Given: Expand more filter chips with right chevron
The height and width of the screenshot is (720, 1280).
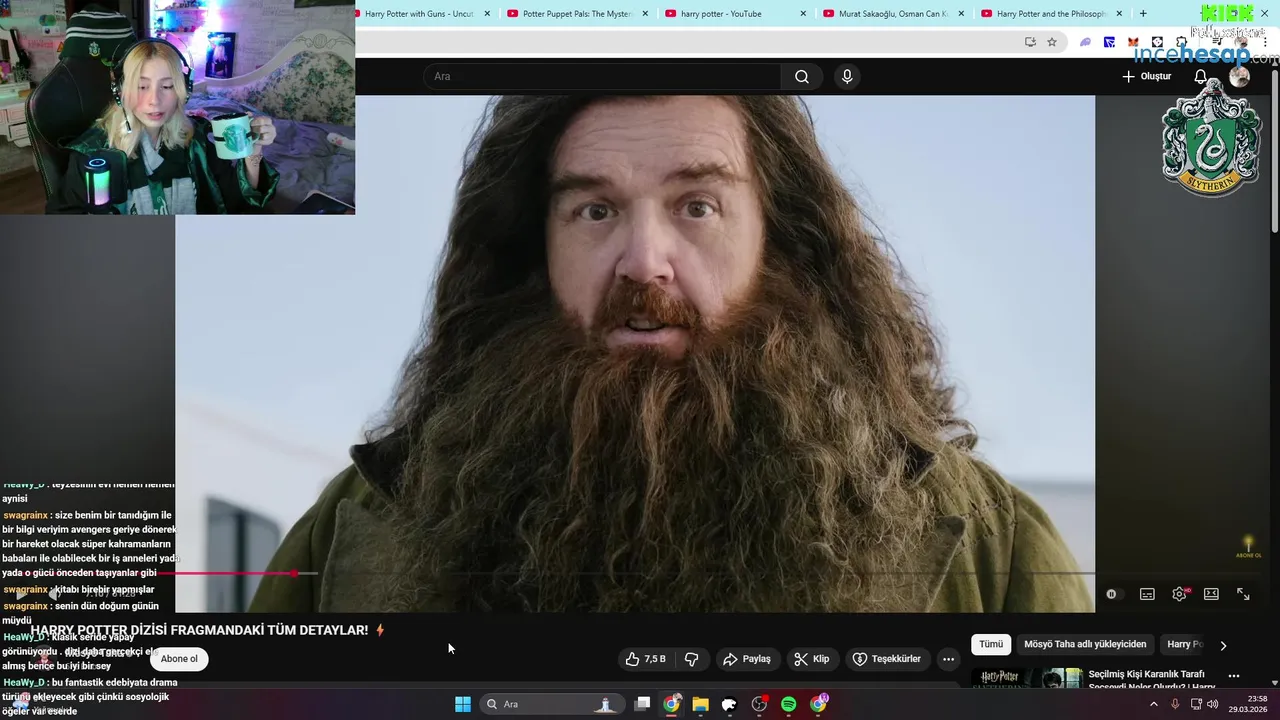Looking at the screenshot, I should pos(1223,645).
